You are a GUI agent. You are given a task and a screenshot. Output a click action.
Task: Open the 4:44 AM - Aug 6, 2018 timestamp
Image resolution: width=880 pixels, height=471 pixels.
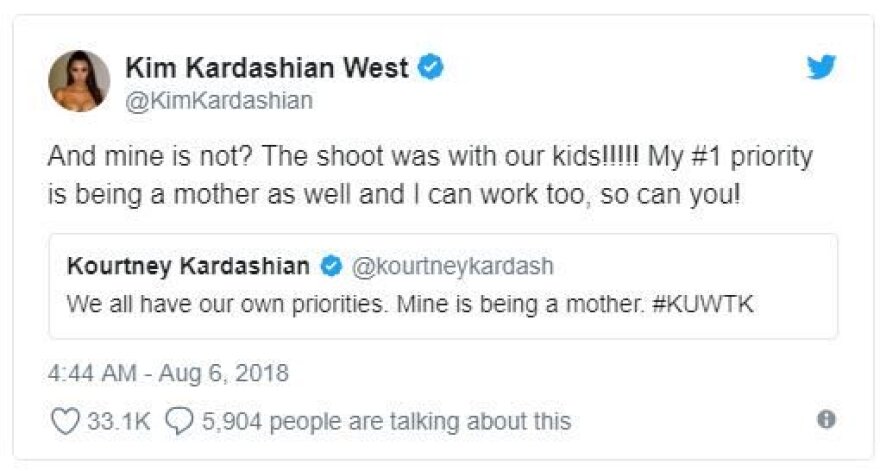pyautogui.click(x=168, y=374)
